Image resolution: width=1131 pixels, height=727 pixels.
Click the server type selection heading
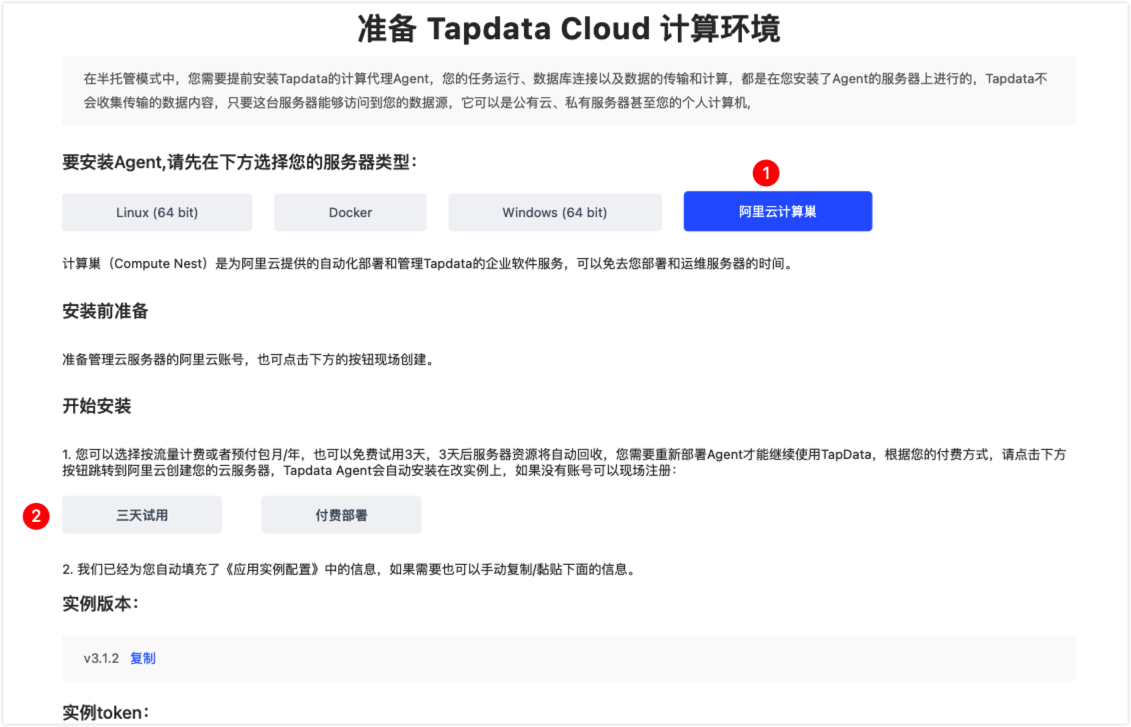click(236, 162)
